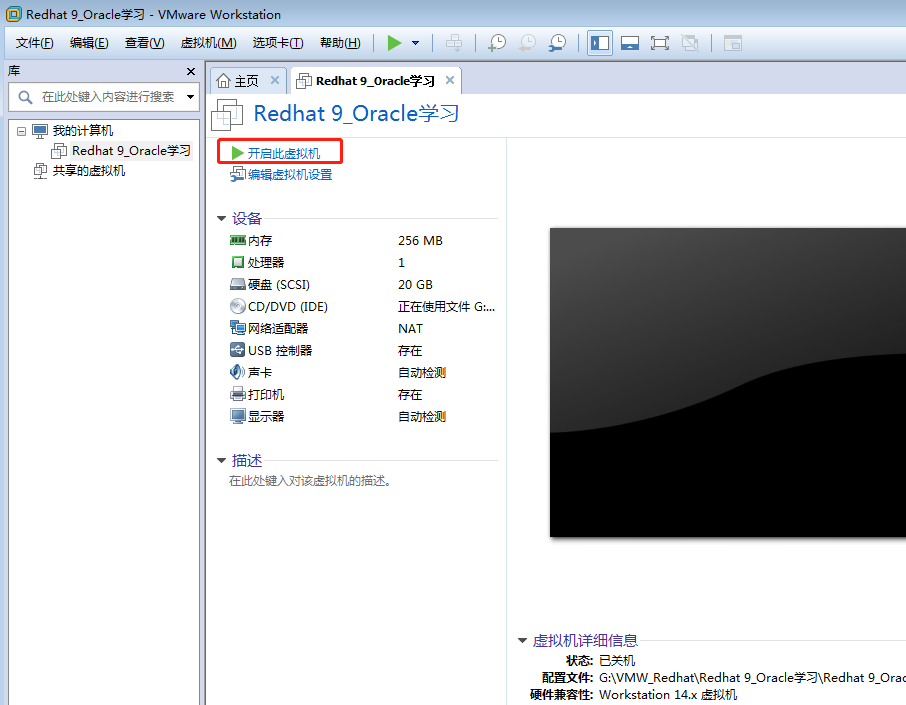Viewport: 906px width, 705px height.
Task: Click the 20 GB hard disk value
Action: (415, 285)
